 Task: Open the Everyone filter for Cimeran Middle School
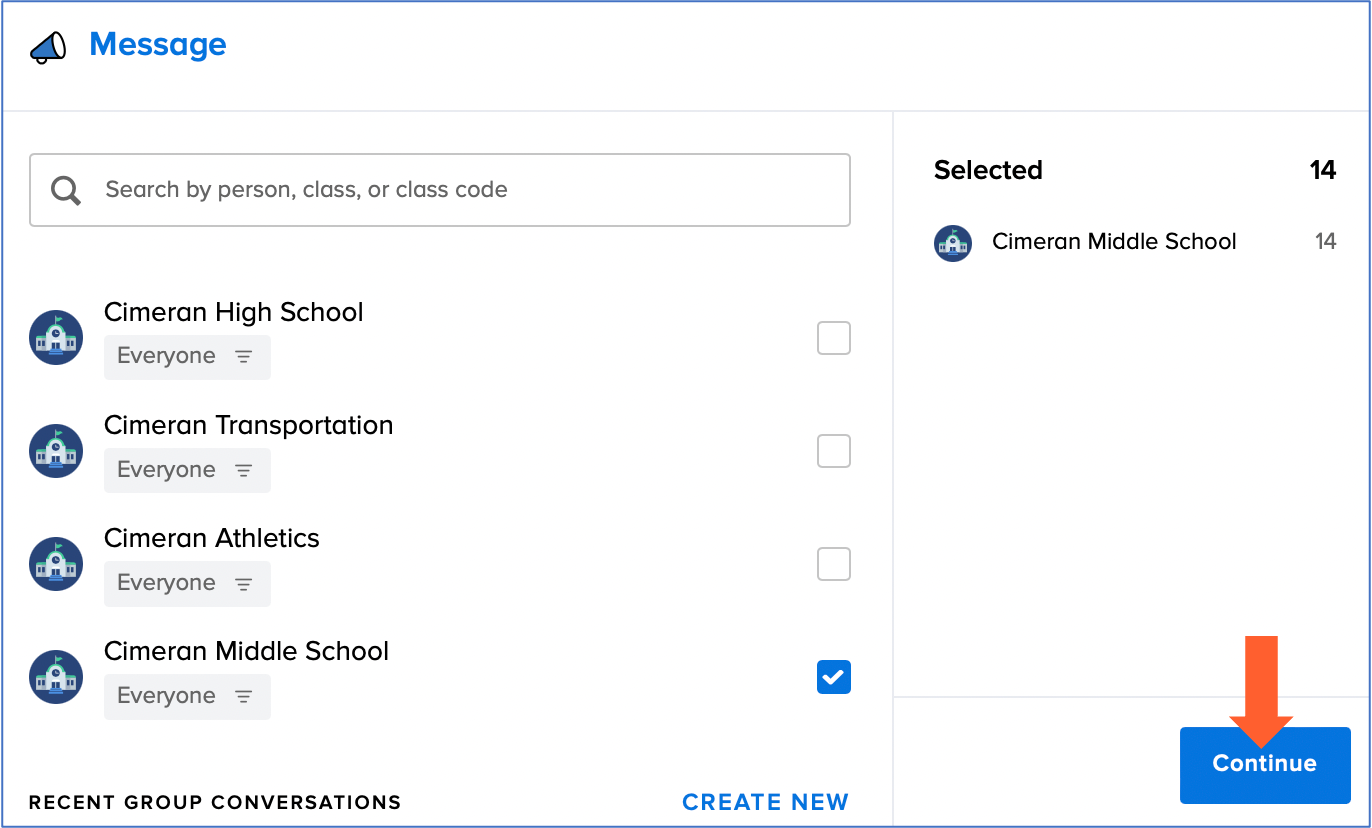tap(186, 696)
